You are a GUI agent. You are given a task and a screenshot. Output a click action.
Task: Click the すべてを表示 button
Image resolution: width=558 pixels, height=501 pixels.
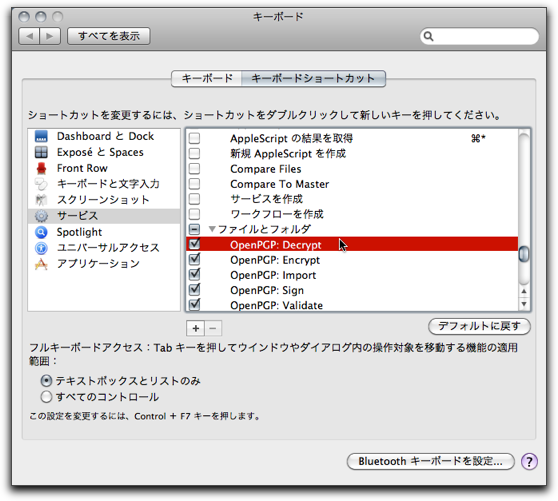click(x=109, y=36)
